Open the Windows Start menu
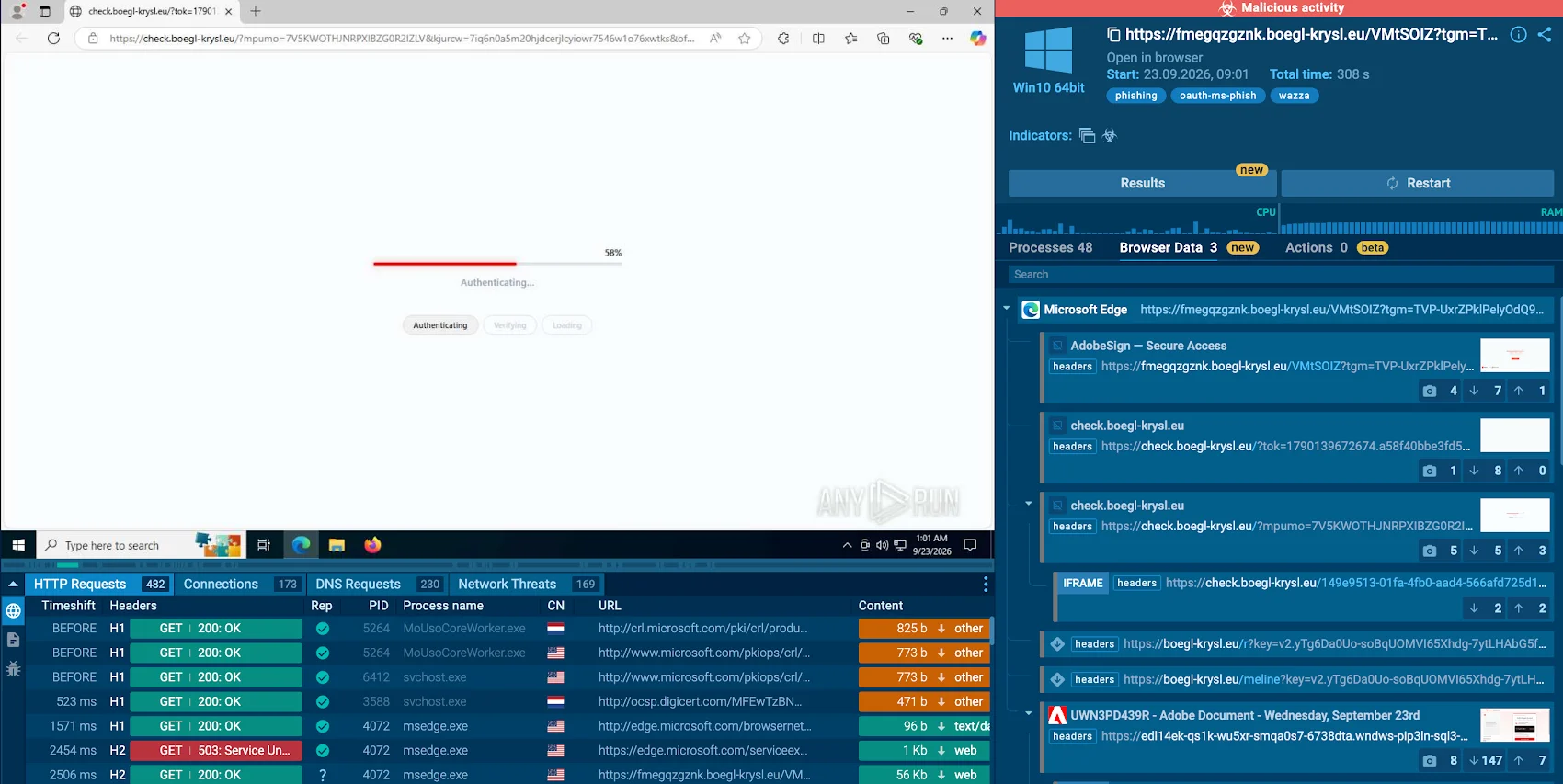The image size is (1563, 784). (x=18, y=545)
